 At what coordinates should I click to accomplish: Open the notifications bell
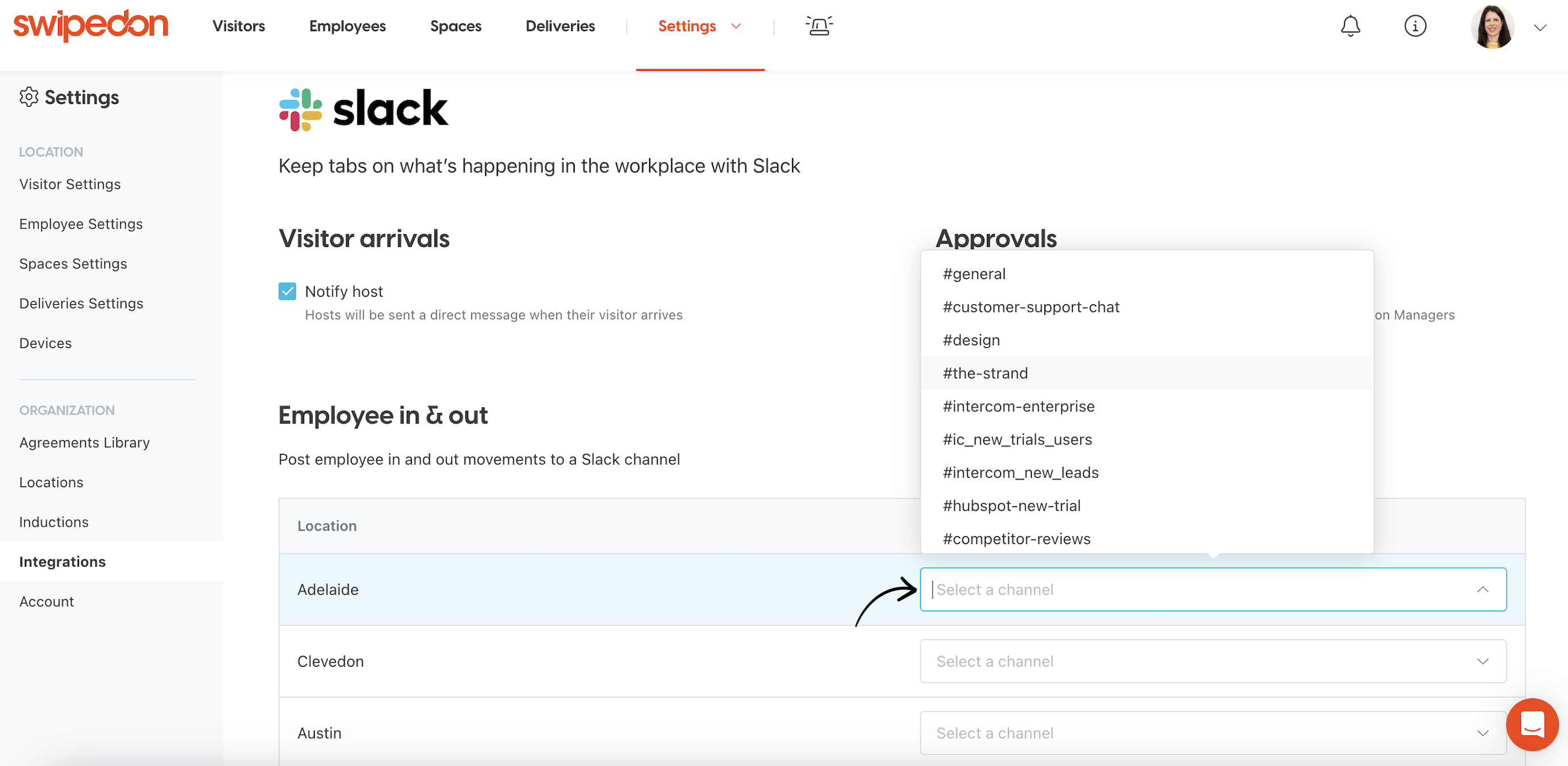point(1350,26)
